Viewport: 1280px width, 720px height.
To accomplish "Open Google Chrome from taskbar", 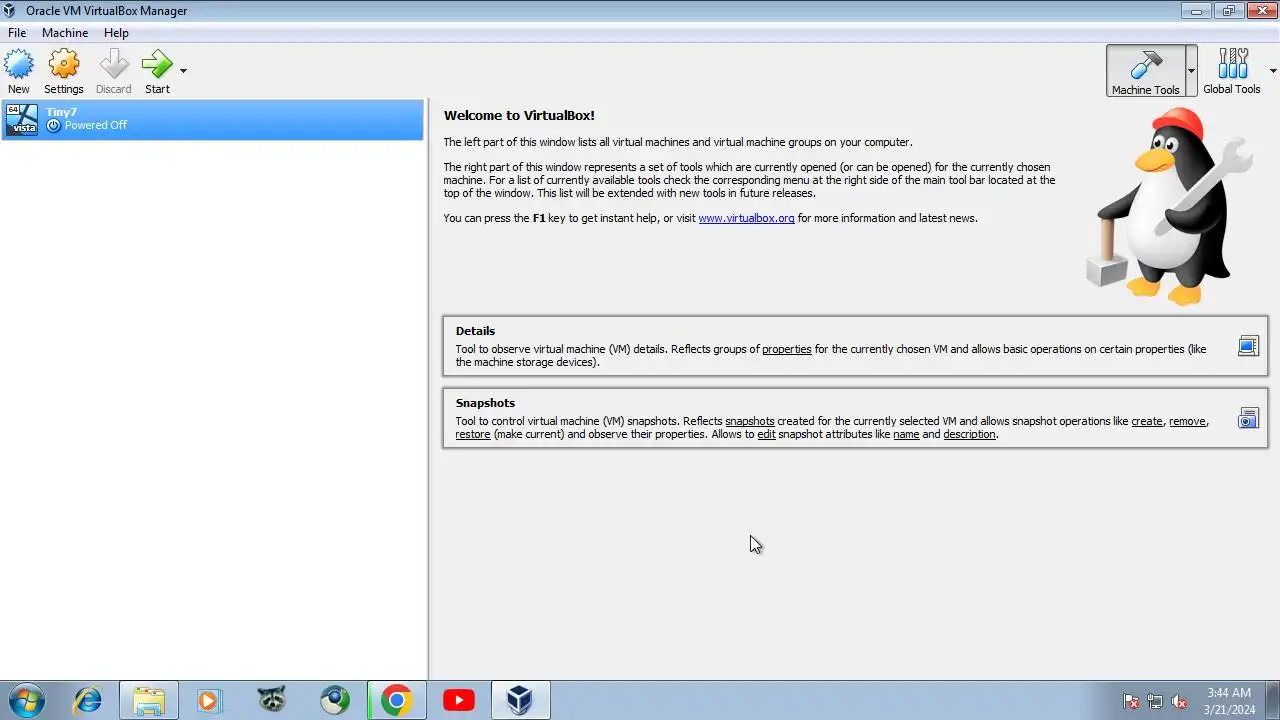I will coord(396,700).
